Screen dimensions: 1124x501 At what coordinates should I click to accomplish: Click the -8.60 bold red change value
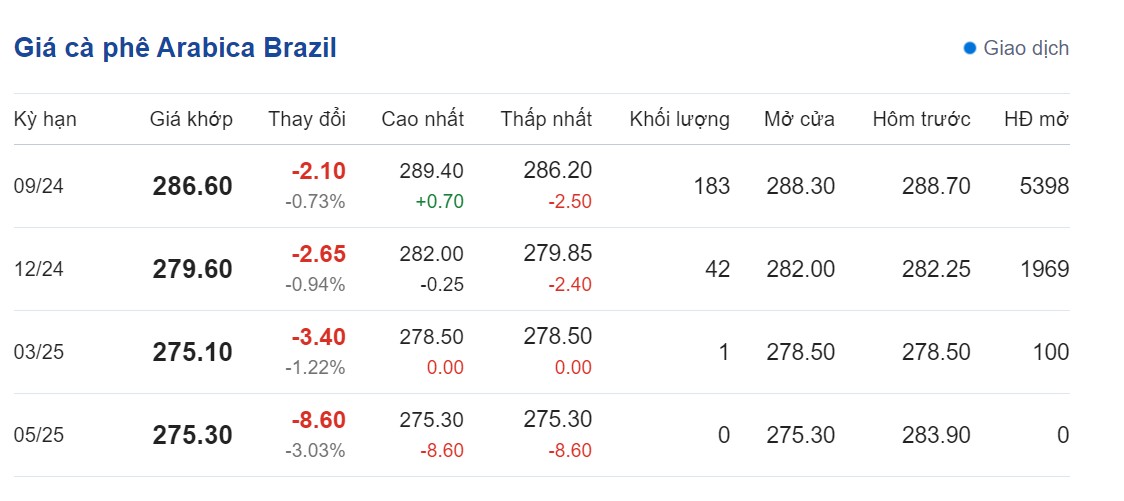[318, 420]
